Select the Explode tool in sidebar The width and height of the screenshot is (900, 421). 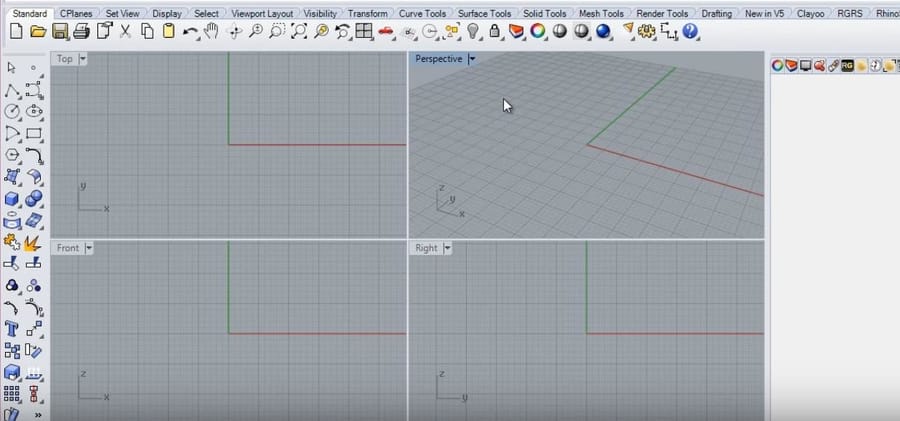click(34, 242)
